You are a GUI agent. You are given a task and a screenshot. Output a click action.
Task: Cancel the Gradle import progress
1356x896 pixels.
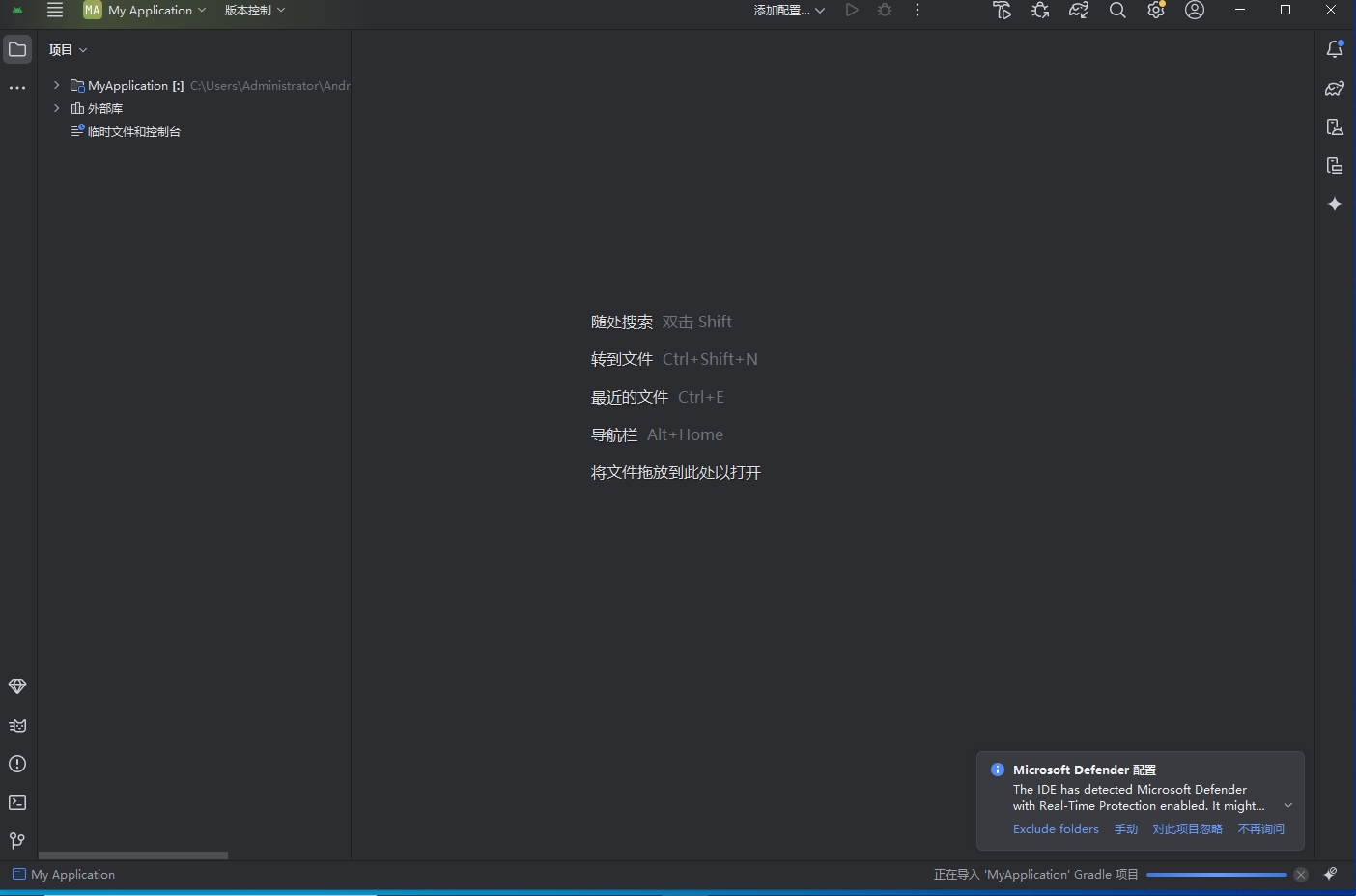[1300, 874]
